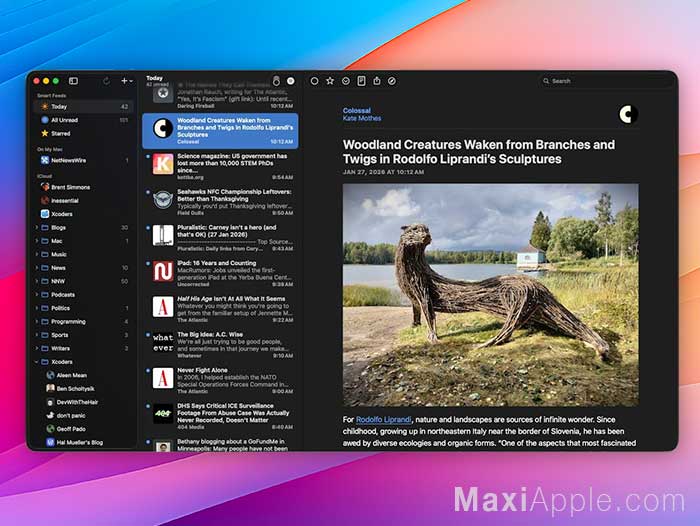Select the Starred smart feed
Viewport: 700px width, 526px height.
point(84,133)
